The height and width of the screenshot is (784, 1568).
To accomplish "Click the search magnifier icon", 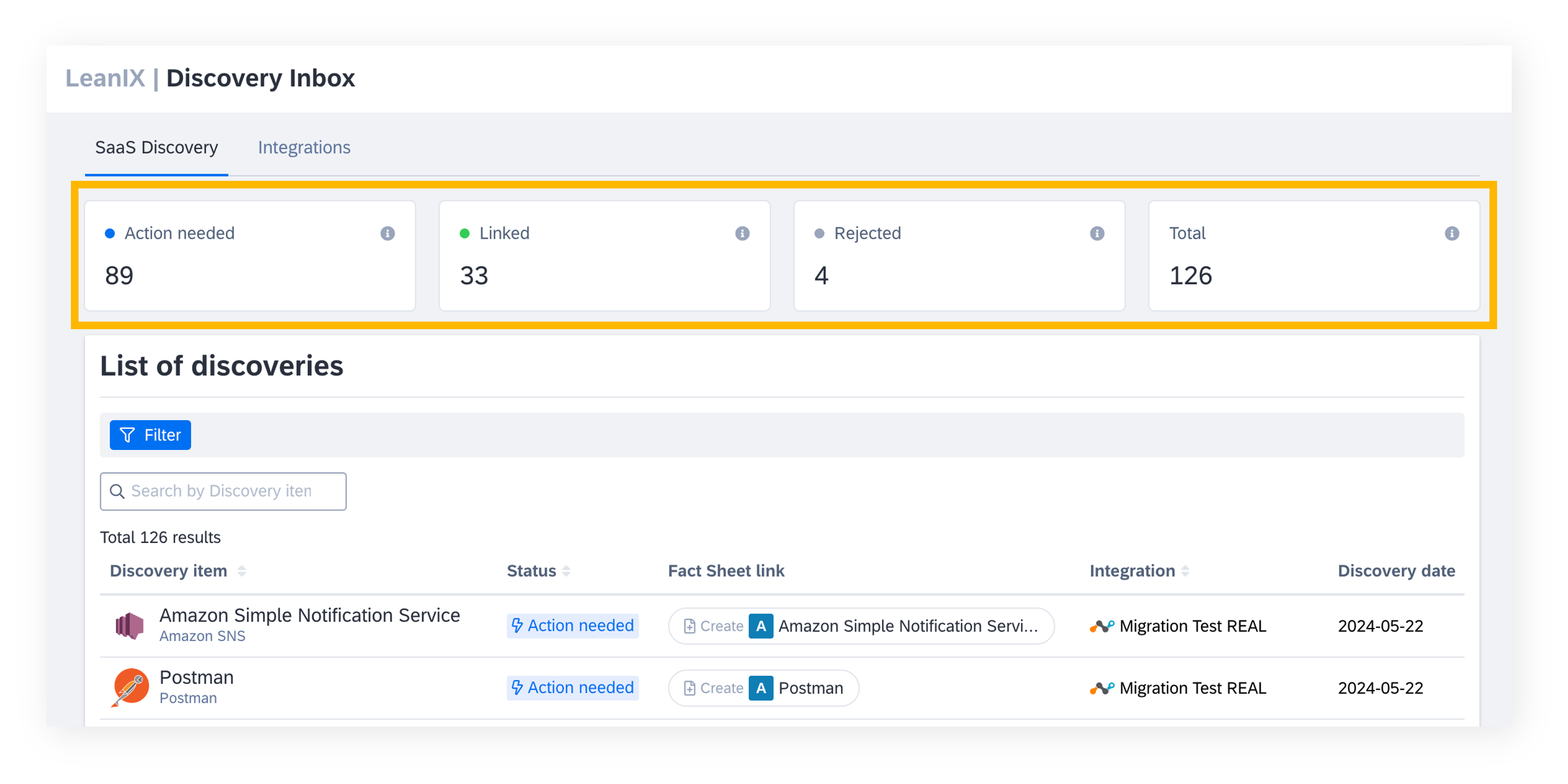I will (117, 491).
